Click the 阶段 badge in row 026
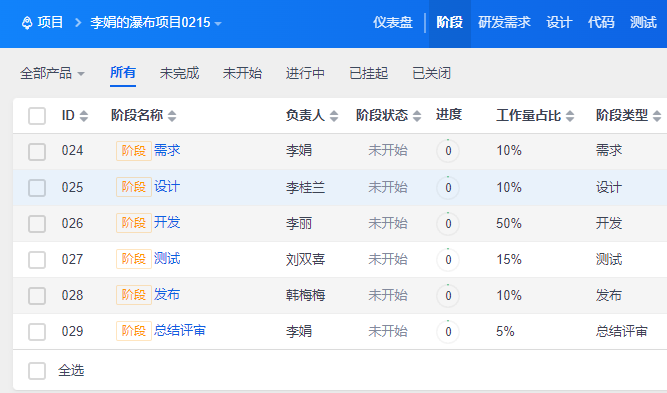Viewport: 667px width, 393px height. (134, 223)
